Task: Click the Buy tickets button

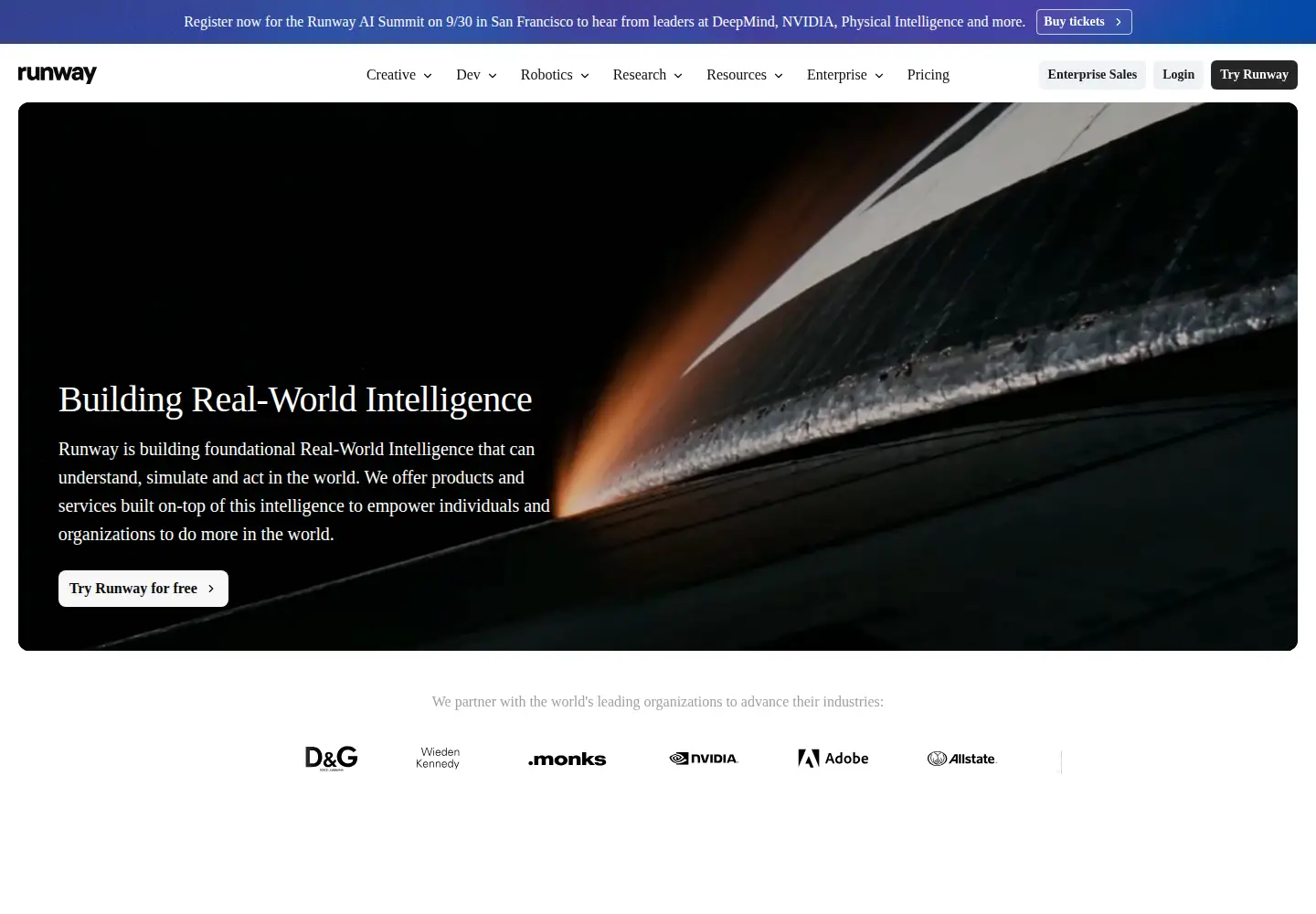Action: 1084,22
